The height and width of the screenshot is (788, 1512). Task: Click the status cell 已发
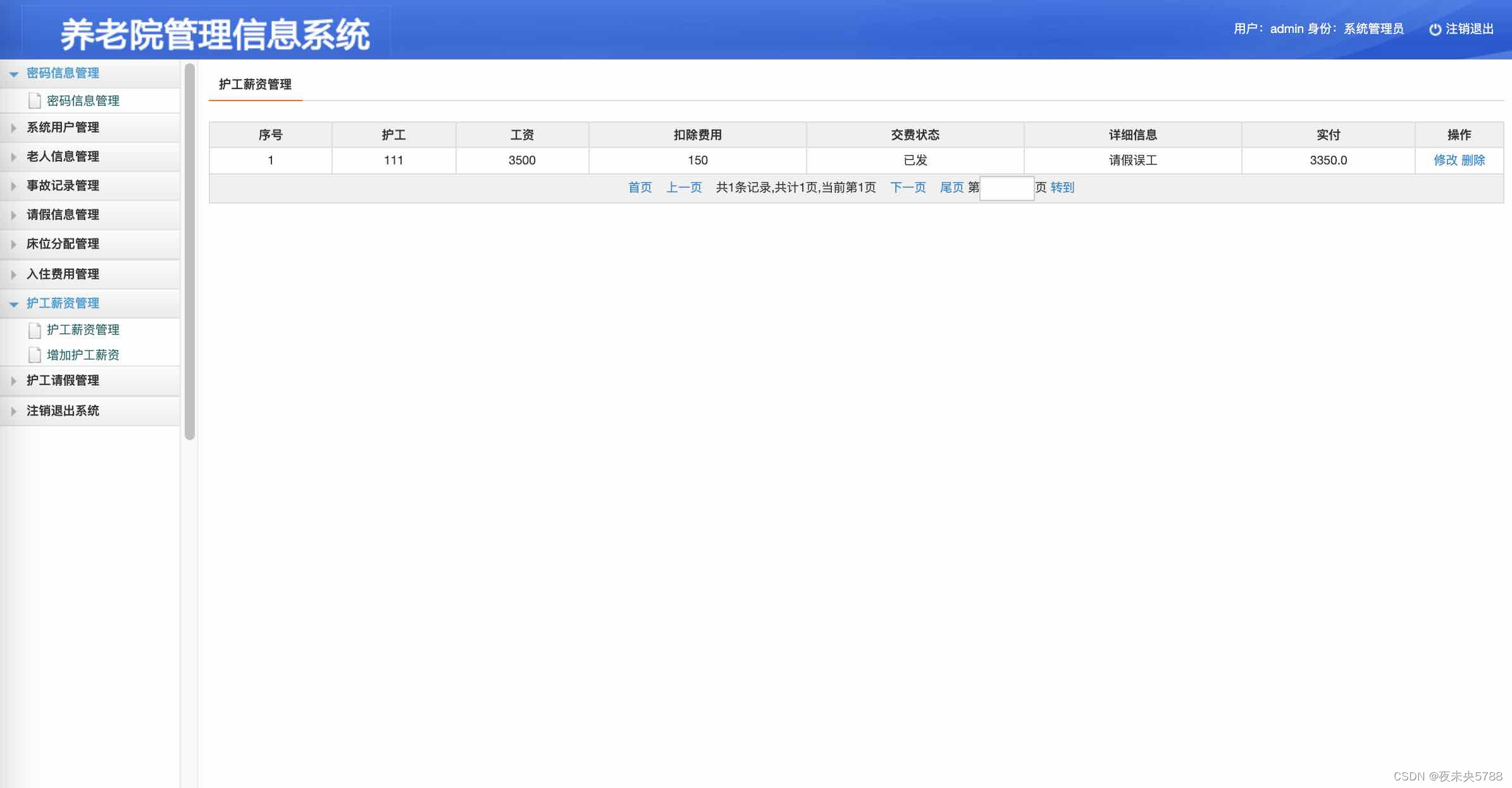tap(915, 161)
